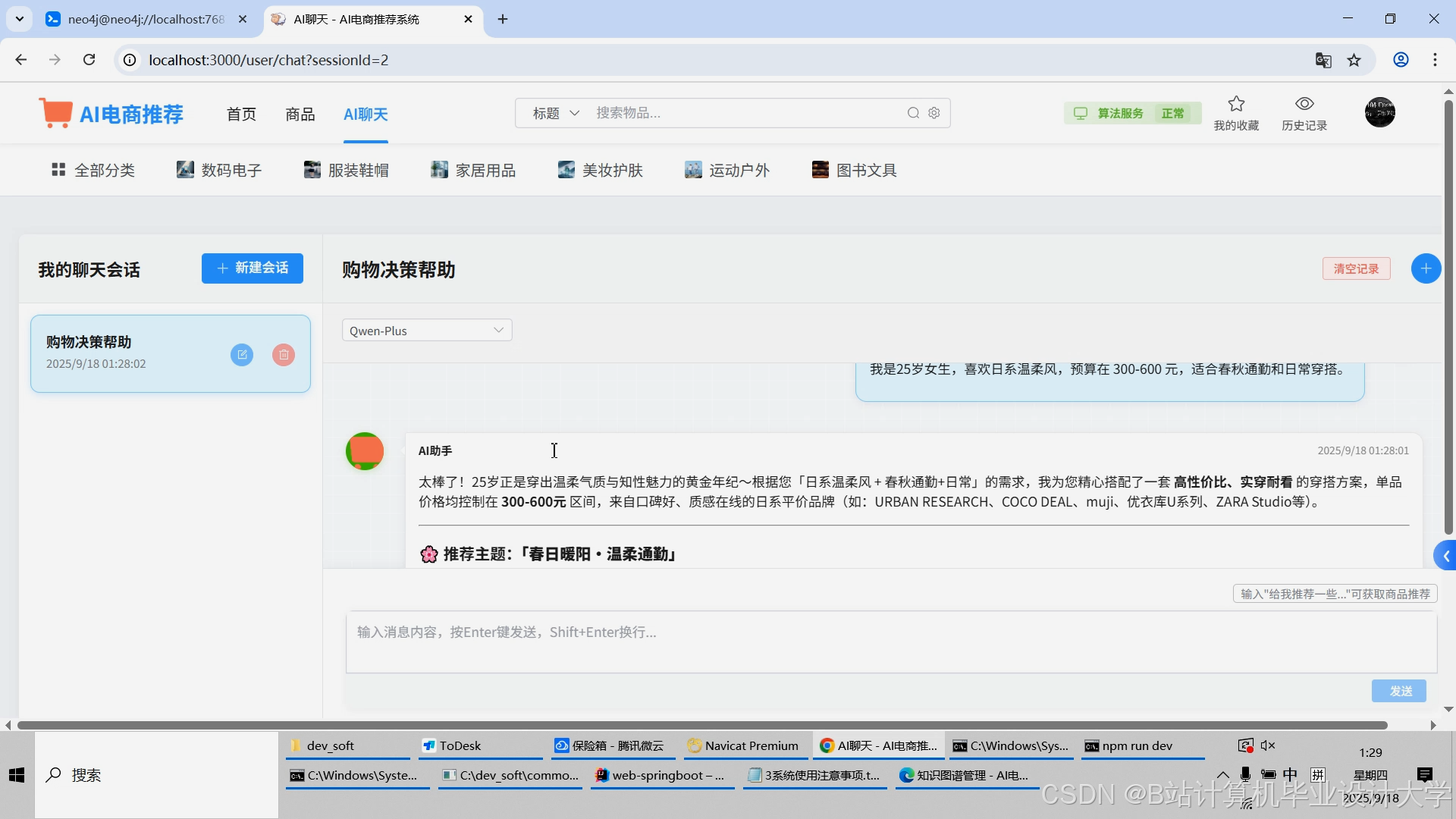The image size is (1456, 819).
Task: Toggle the muted volume tray icon
Action: click(x=1268, y=745)
